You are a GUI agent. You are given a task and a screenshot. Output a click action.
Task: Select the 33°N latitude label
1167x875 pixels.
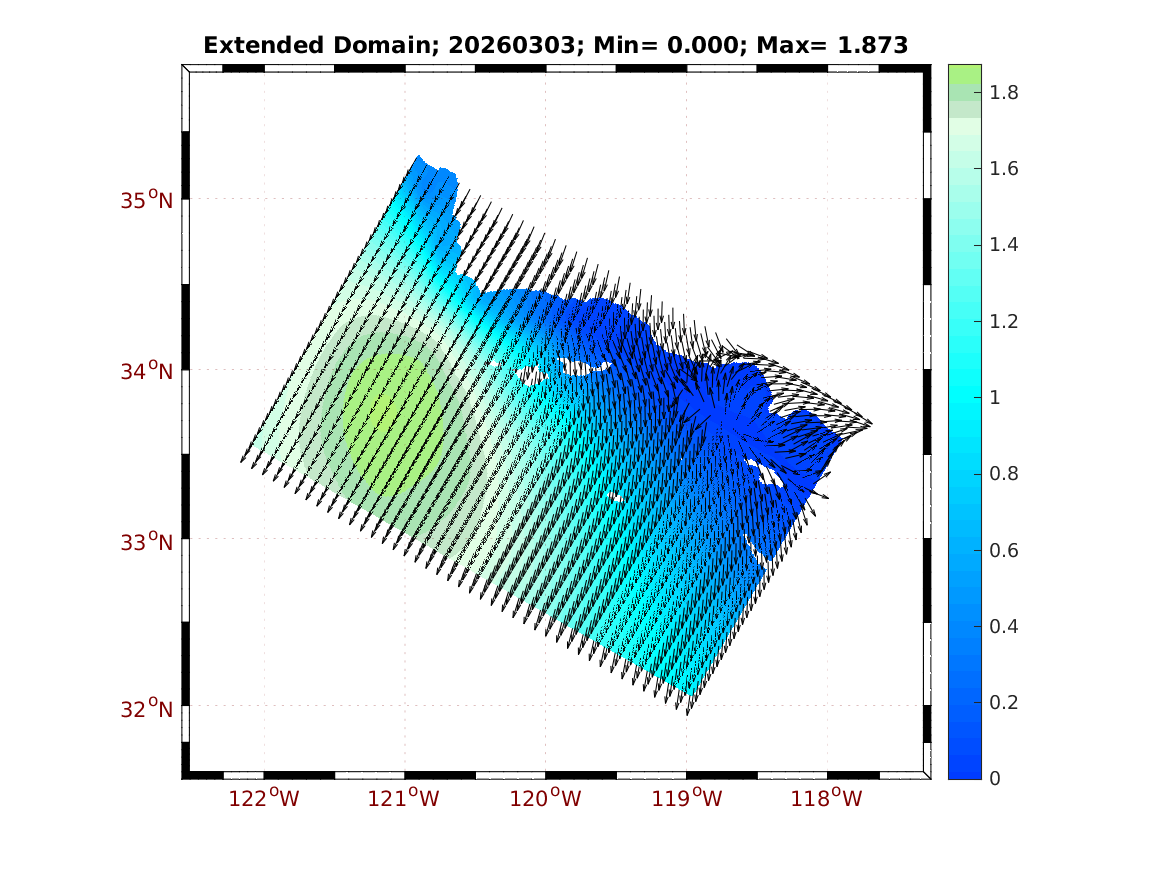tap(147, 542)
